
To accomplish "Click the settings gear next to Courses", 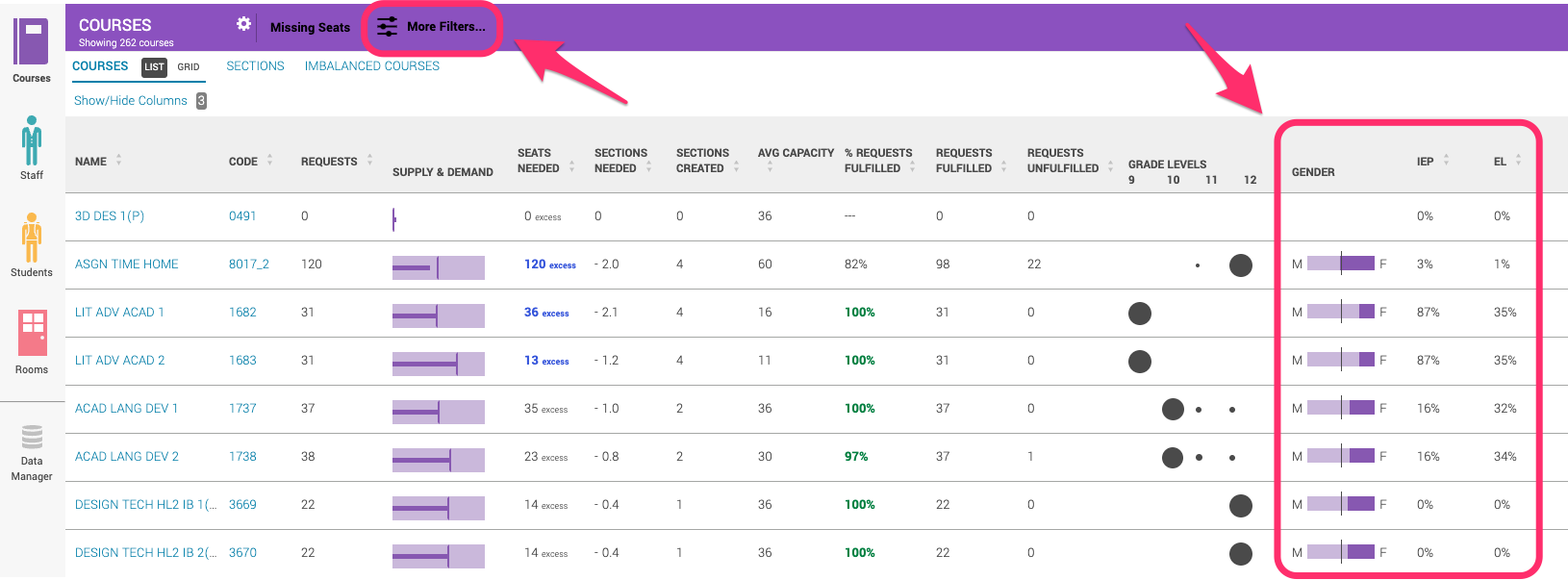I will (x=243, y=24).
